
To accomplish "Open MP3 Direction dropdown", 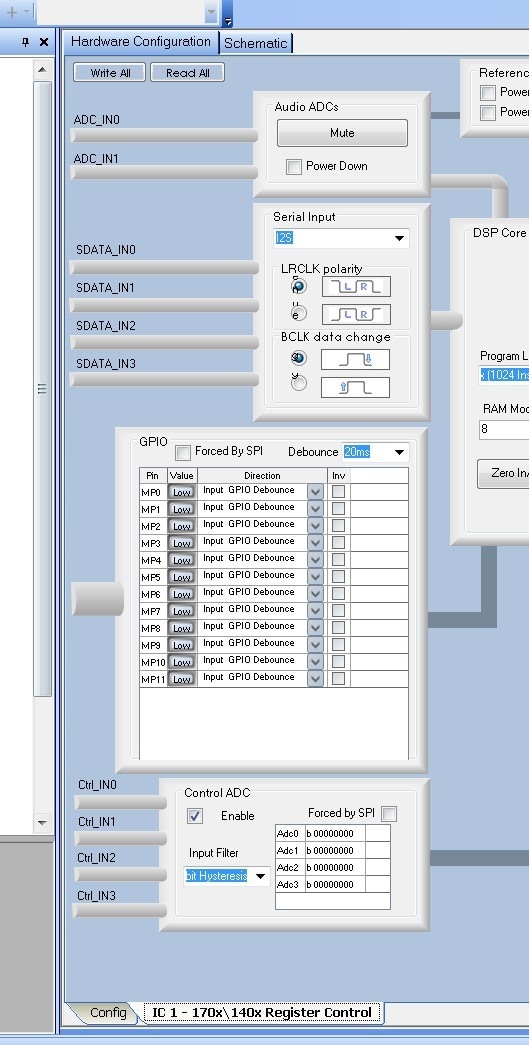I will (x=315, y=542).
